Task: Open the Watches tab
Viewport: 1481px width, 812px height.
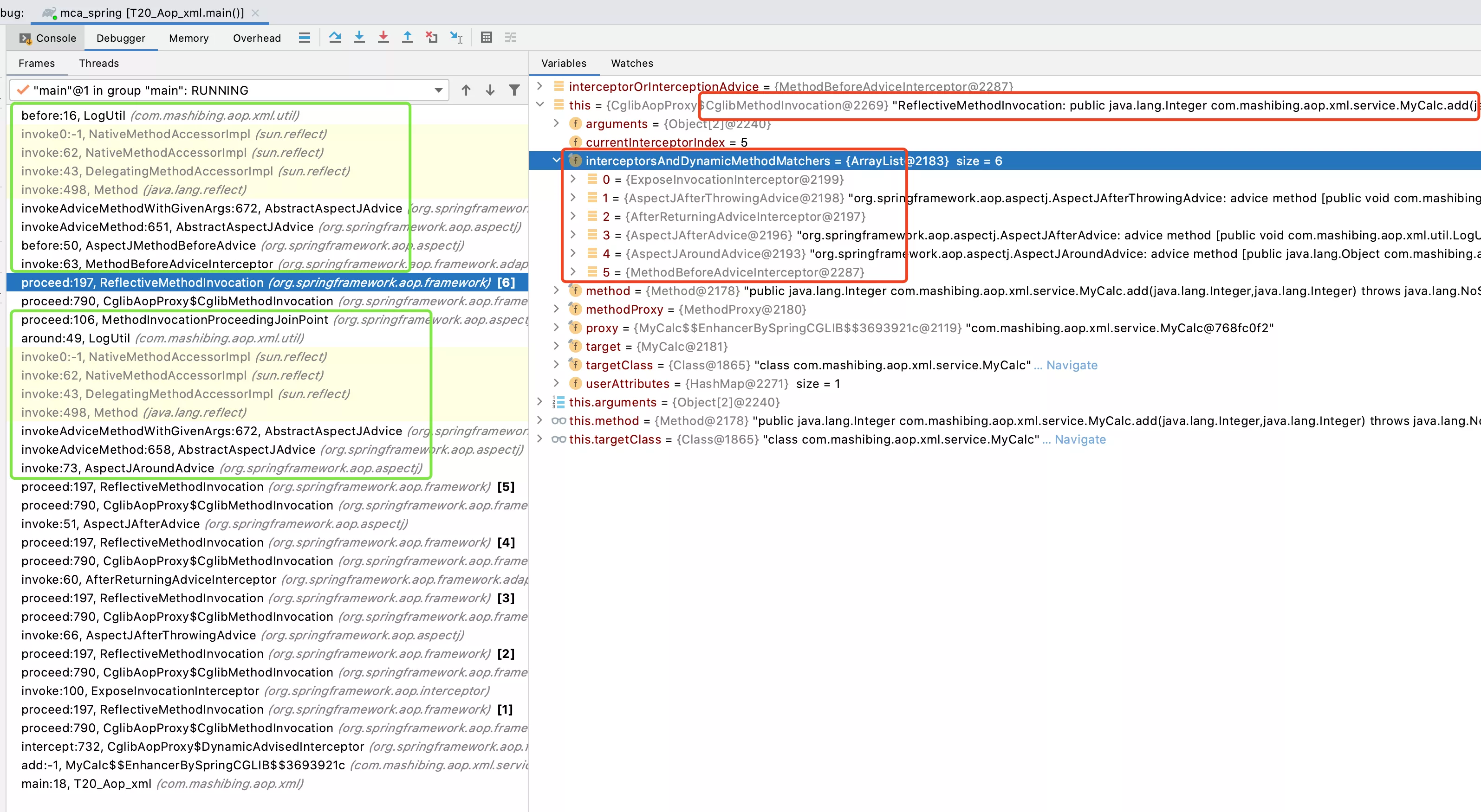Action: tap(632, 63)
